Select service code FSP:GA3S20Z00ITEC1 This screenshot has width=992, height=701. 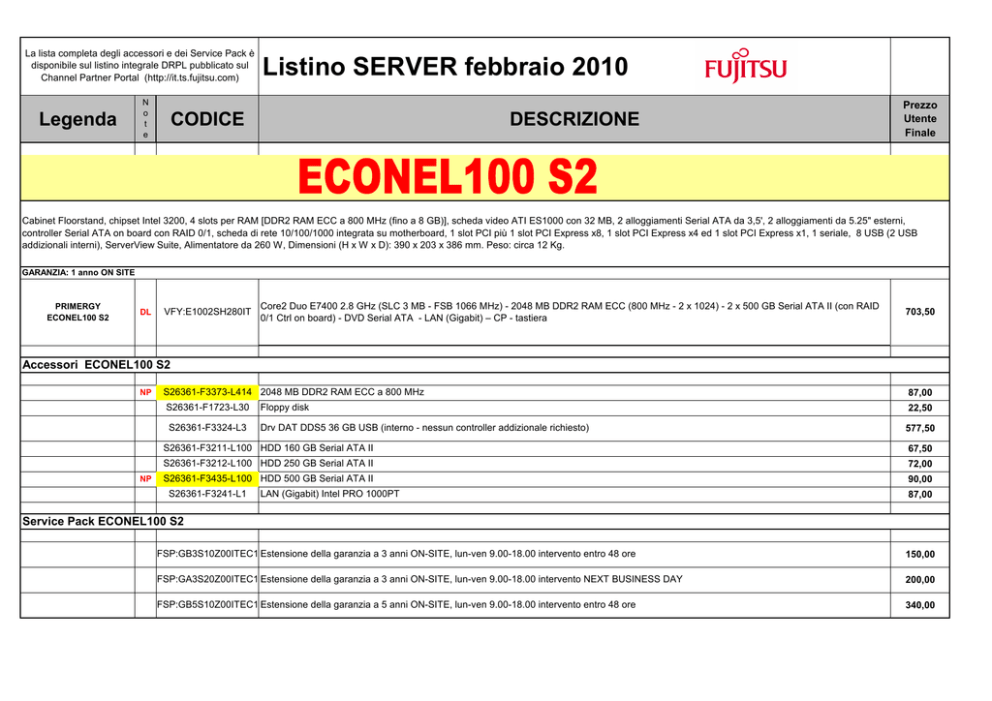207,579
